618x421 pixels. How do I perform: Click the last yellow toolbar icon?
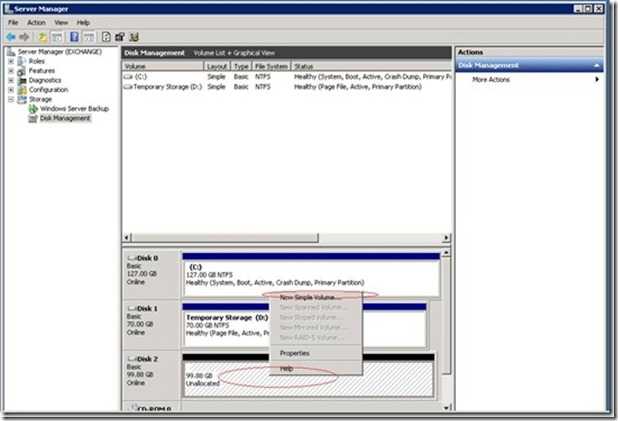coord(134,37)
